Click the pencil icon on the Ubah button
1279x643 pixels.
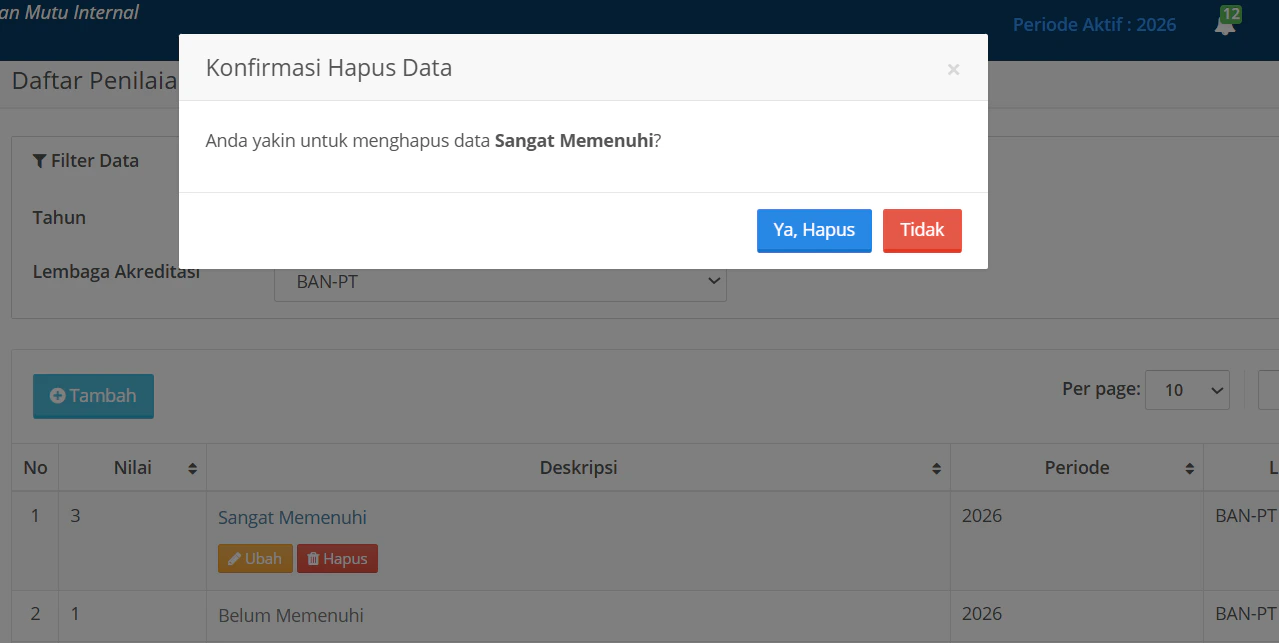click(x=234, y=558)
